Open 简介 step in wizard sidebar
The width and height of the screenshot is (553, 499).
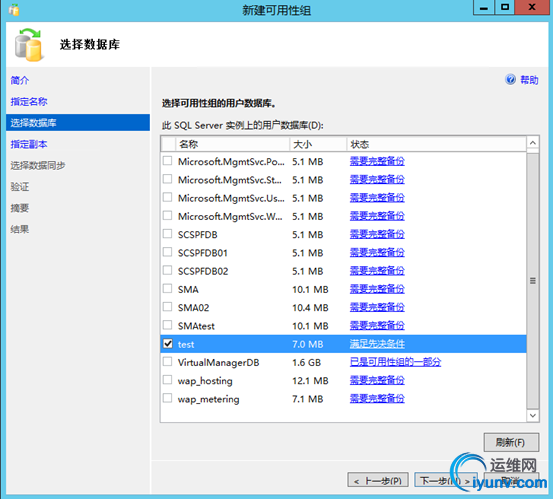20,80
